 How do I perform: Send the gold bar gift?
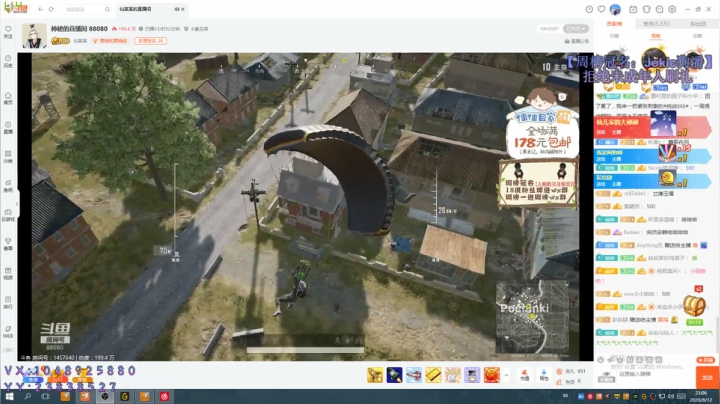pyautogui.click(x=433, y=375)
